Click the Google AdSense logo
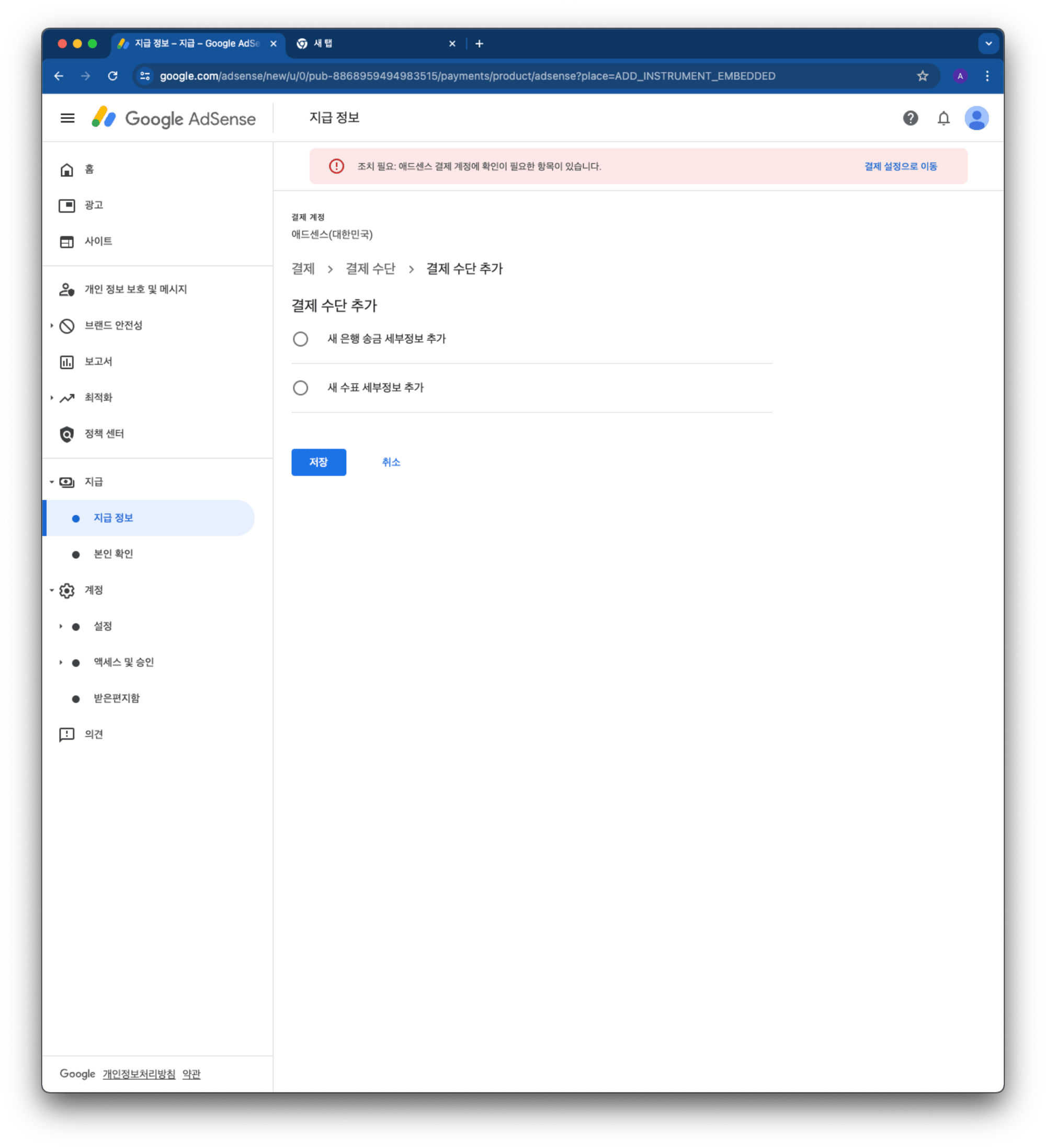Image resolution: width=1046 pixels, height=1148 pixels. click(174, 118)
